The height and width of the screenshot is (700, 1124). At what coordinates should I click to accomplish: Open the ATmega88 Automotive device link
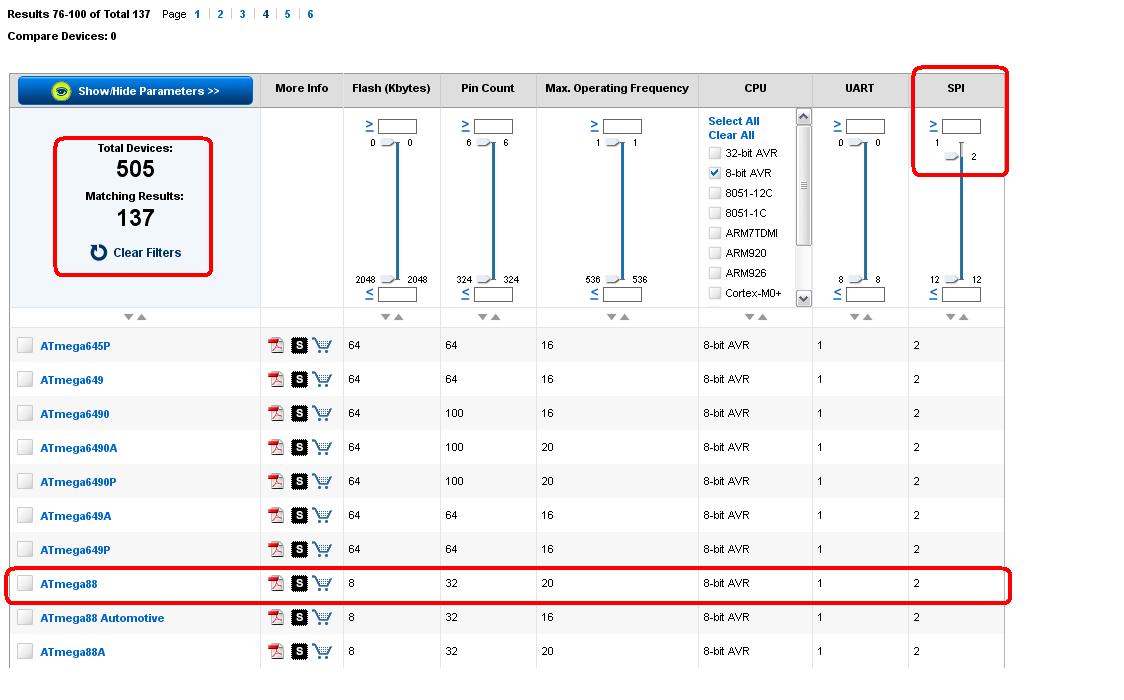tap(102, 618)
